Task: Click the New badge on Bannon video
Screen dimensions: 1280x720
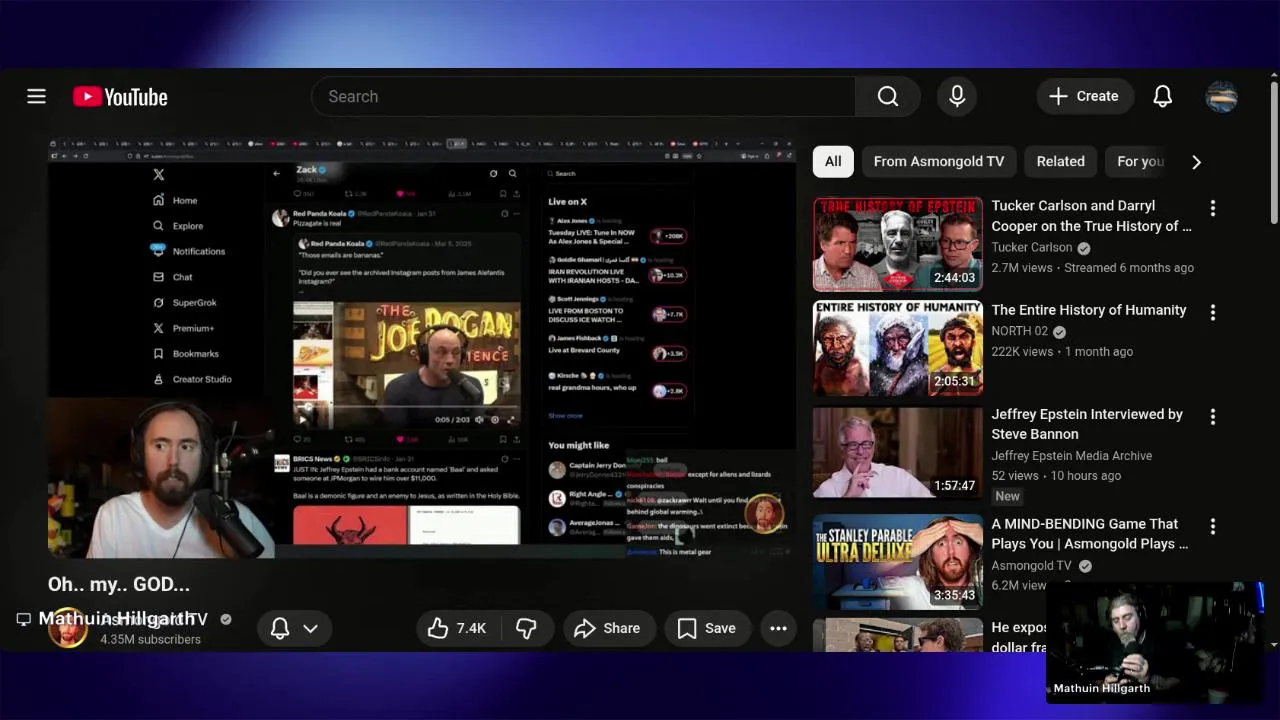Action: 1007,496
